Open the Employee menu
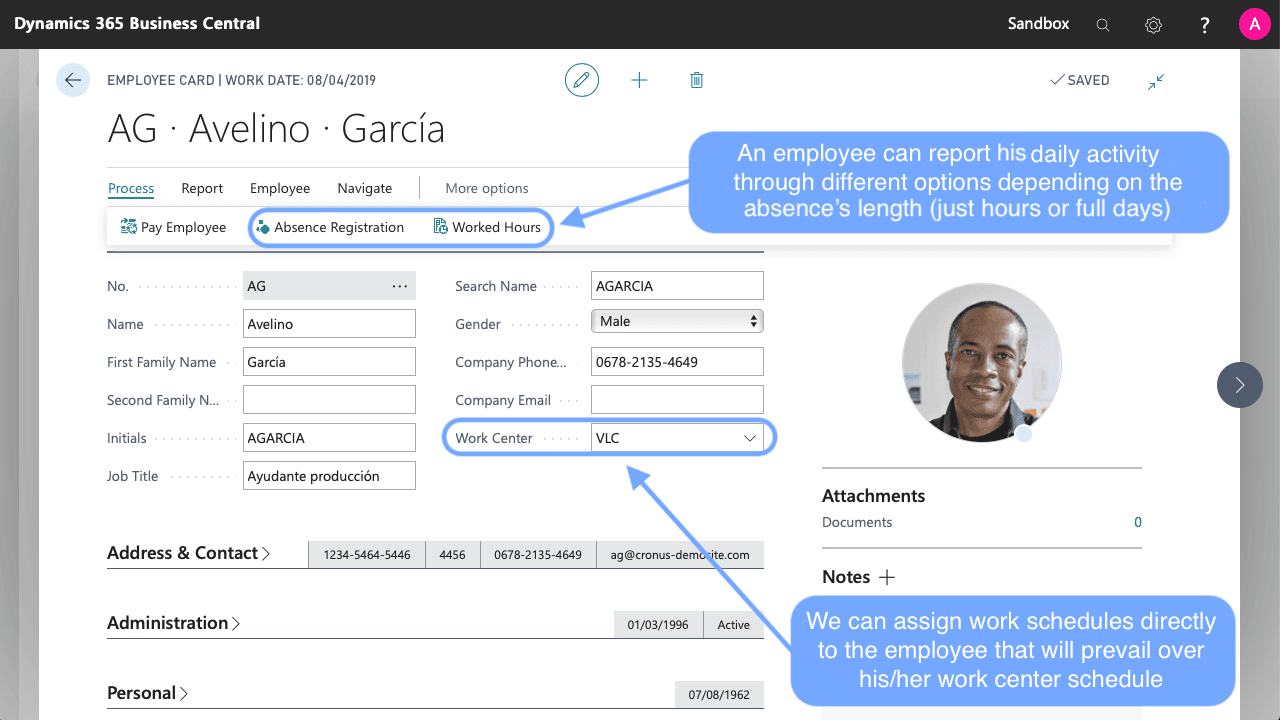 click(x=280, y=188)
